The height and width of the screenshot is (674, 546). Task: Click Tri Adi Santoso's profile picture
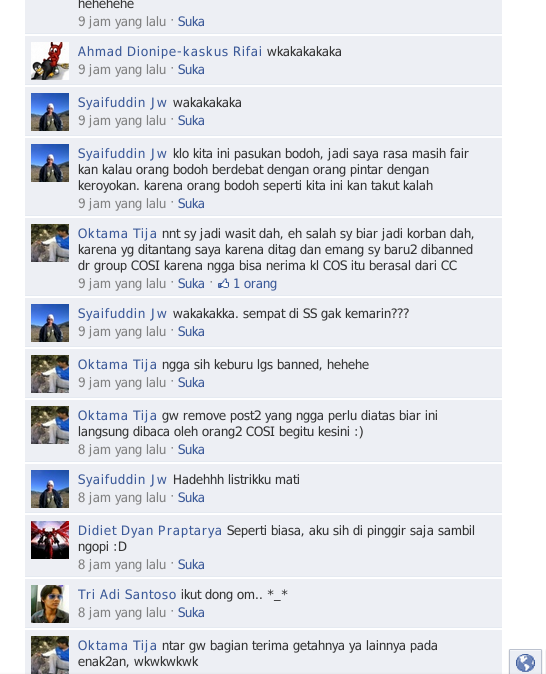click(50, 604)
